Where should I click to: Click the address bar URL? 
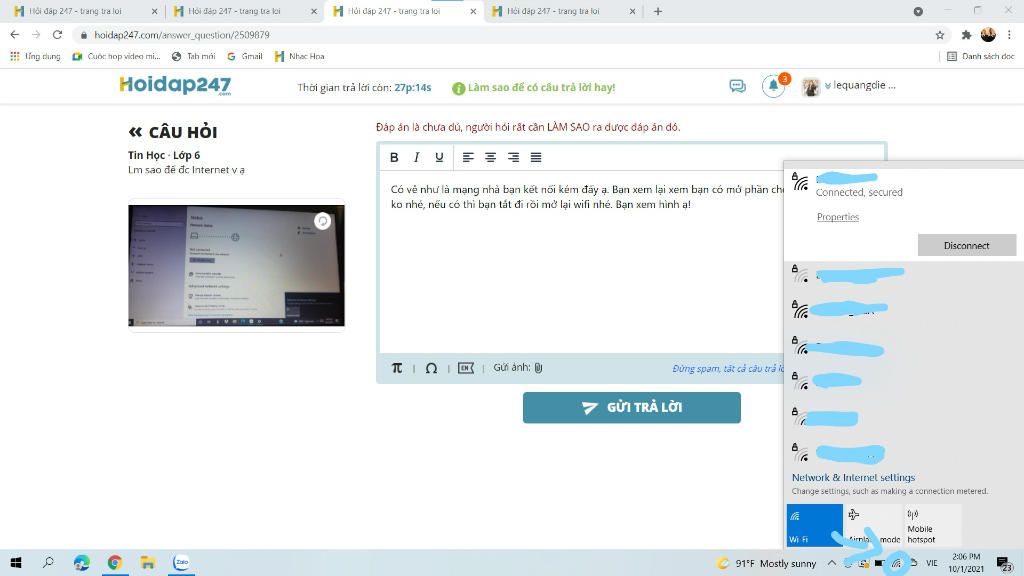pos(182,35)
